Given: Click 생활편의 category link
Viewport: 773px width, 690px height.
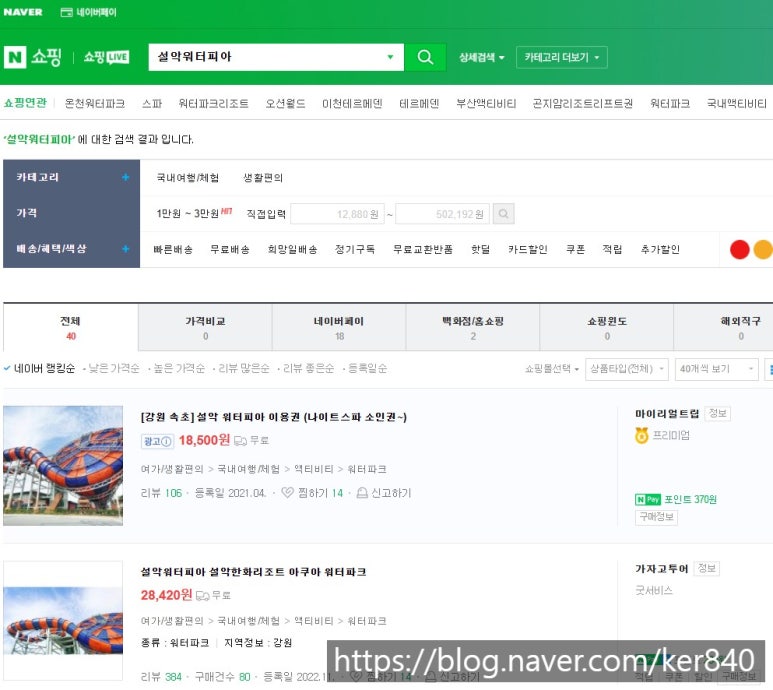Looking at the screenshot, I should pyautogui.click(x=263, y=178).
